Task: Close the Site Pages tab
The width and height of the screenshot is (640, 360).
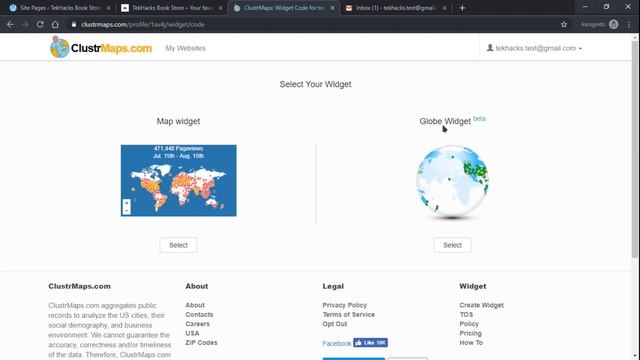Action: pos(108,8)
